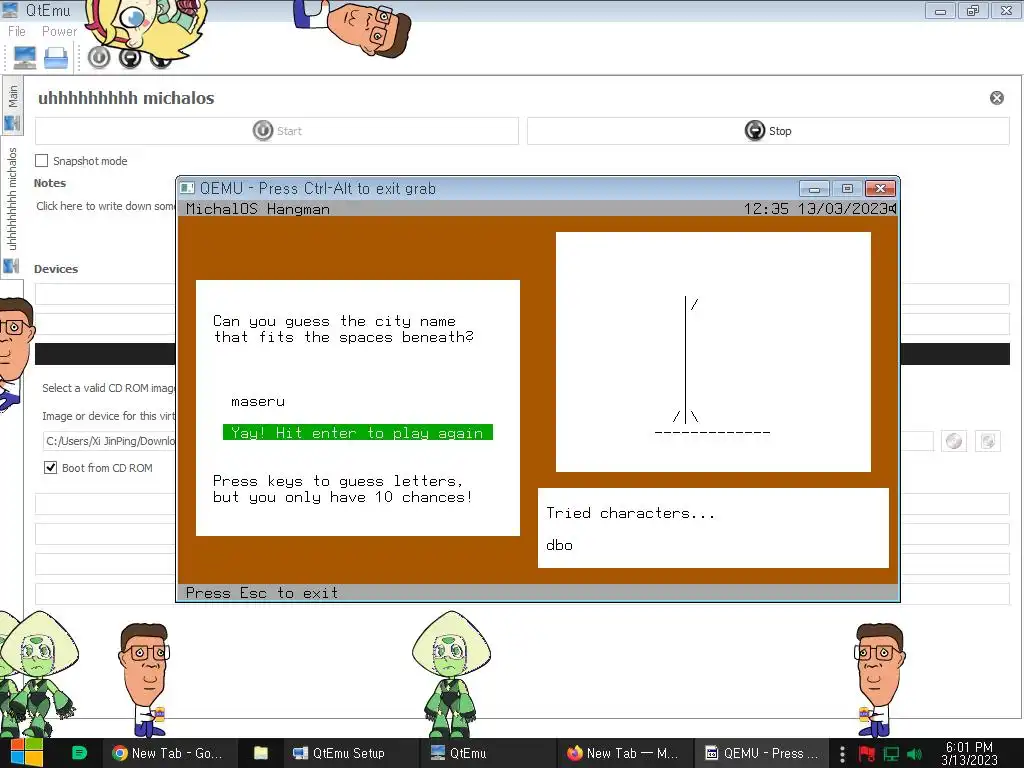The width and height of the screenshot is (1024, 768).
Task: Click the speaker icon in MichalOS top bar
Action: point(893,208)
